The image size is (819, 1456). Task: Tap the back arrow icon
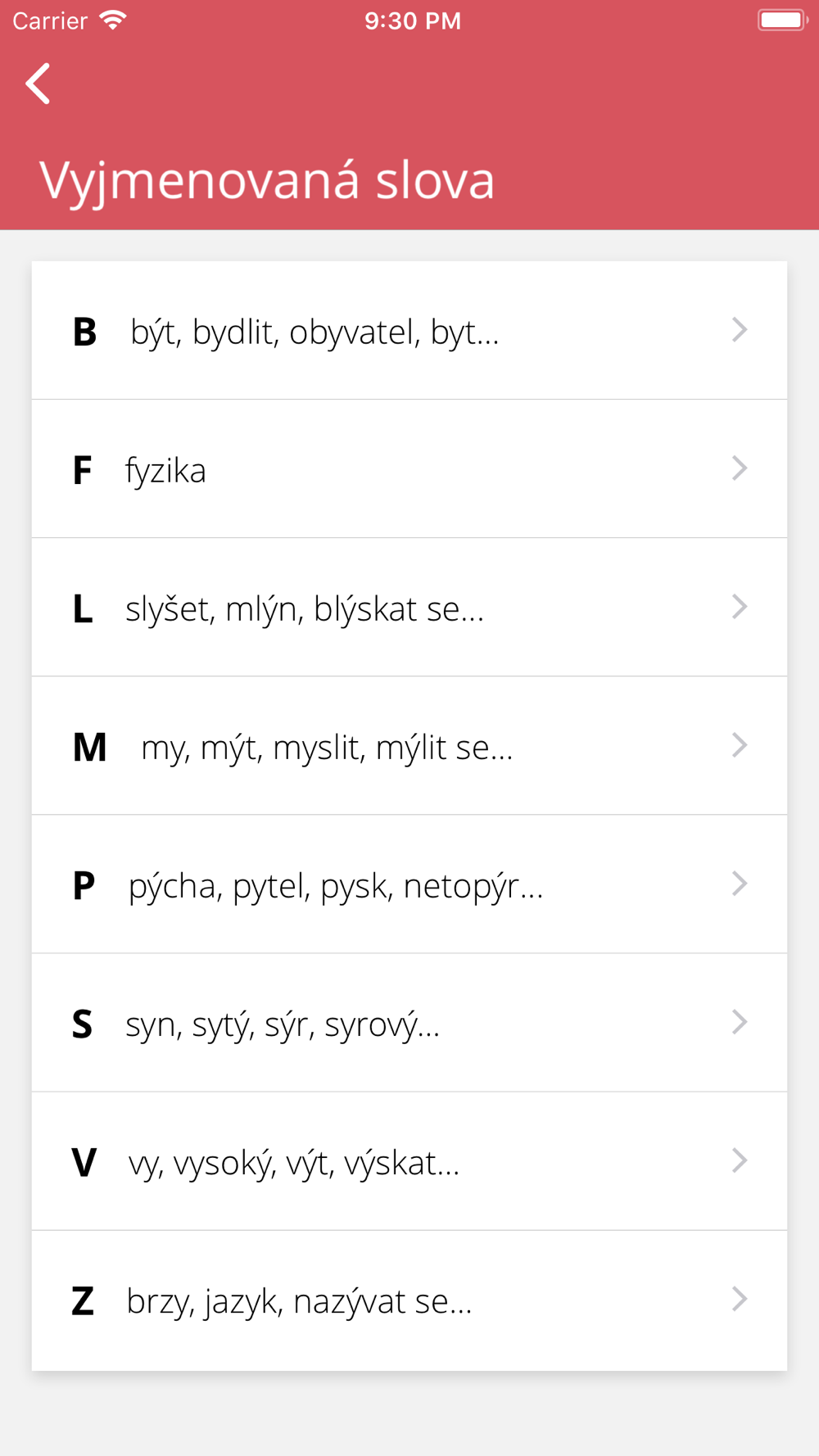coord(38,84)
